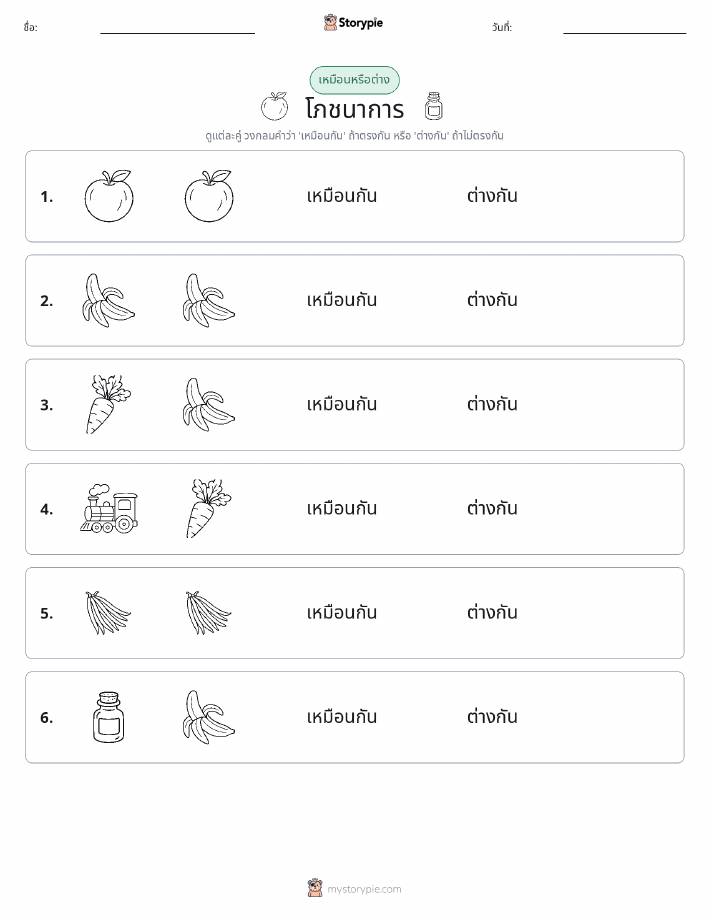The height and width of the screenshot is (917, 709).
Task: Click the small jar icon beside the title
Action: click(x=433, y=106)
